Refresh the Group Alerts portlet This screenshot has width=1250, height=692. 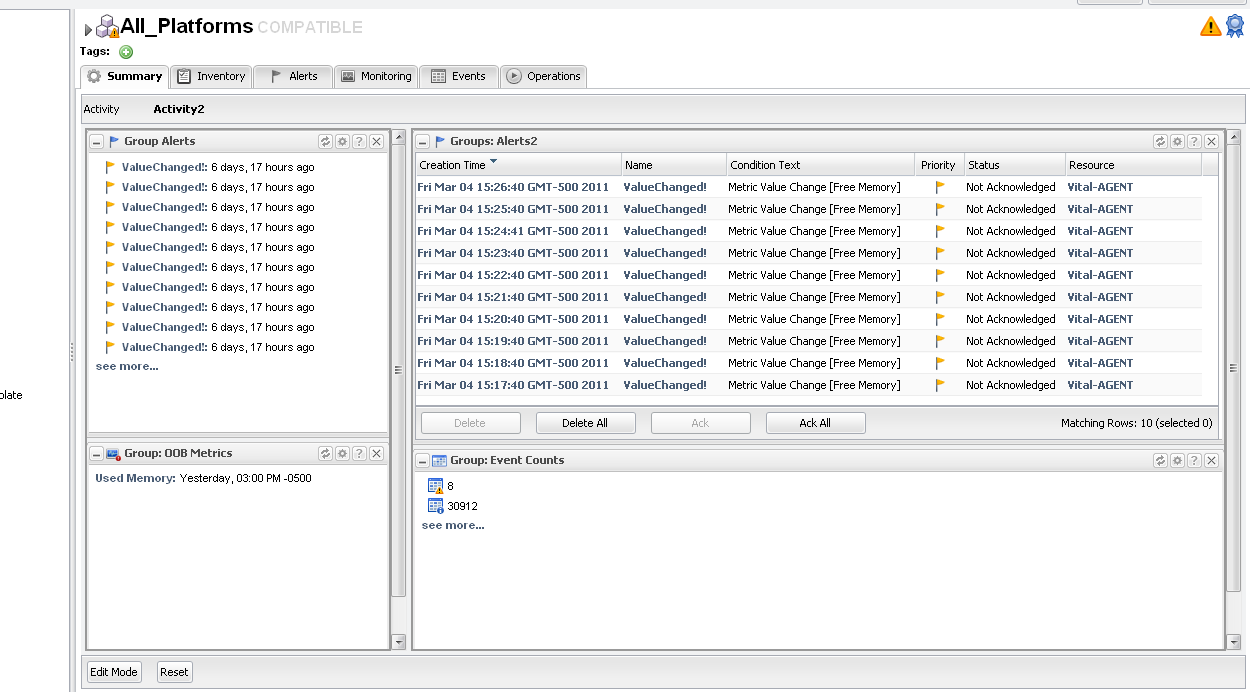click(x=325, y=142)
